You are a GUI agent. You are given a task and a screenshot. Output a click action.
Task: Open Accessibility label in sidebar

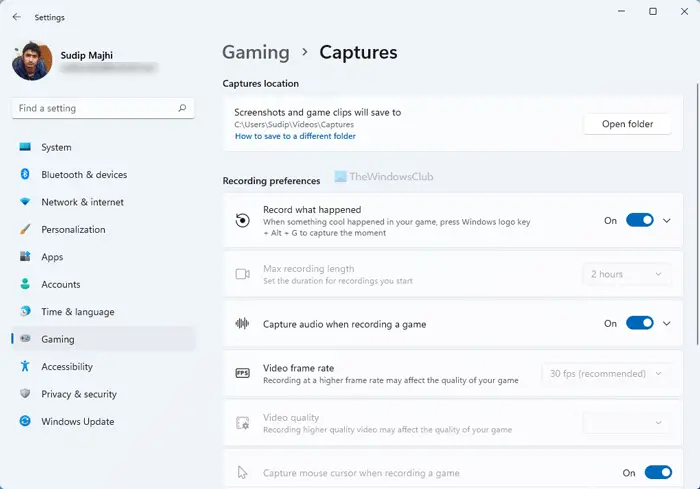tap(67, 367)
